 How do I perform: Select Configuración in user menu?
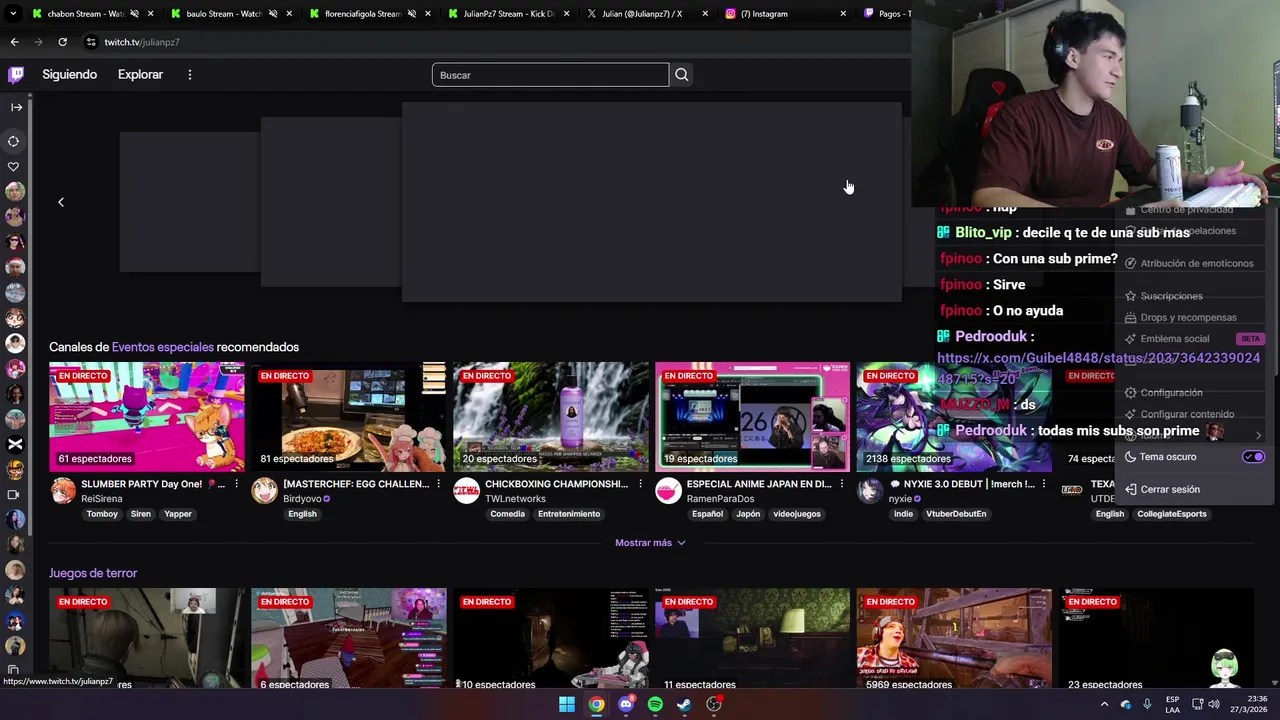(1171, 393)
